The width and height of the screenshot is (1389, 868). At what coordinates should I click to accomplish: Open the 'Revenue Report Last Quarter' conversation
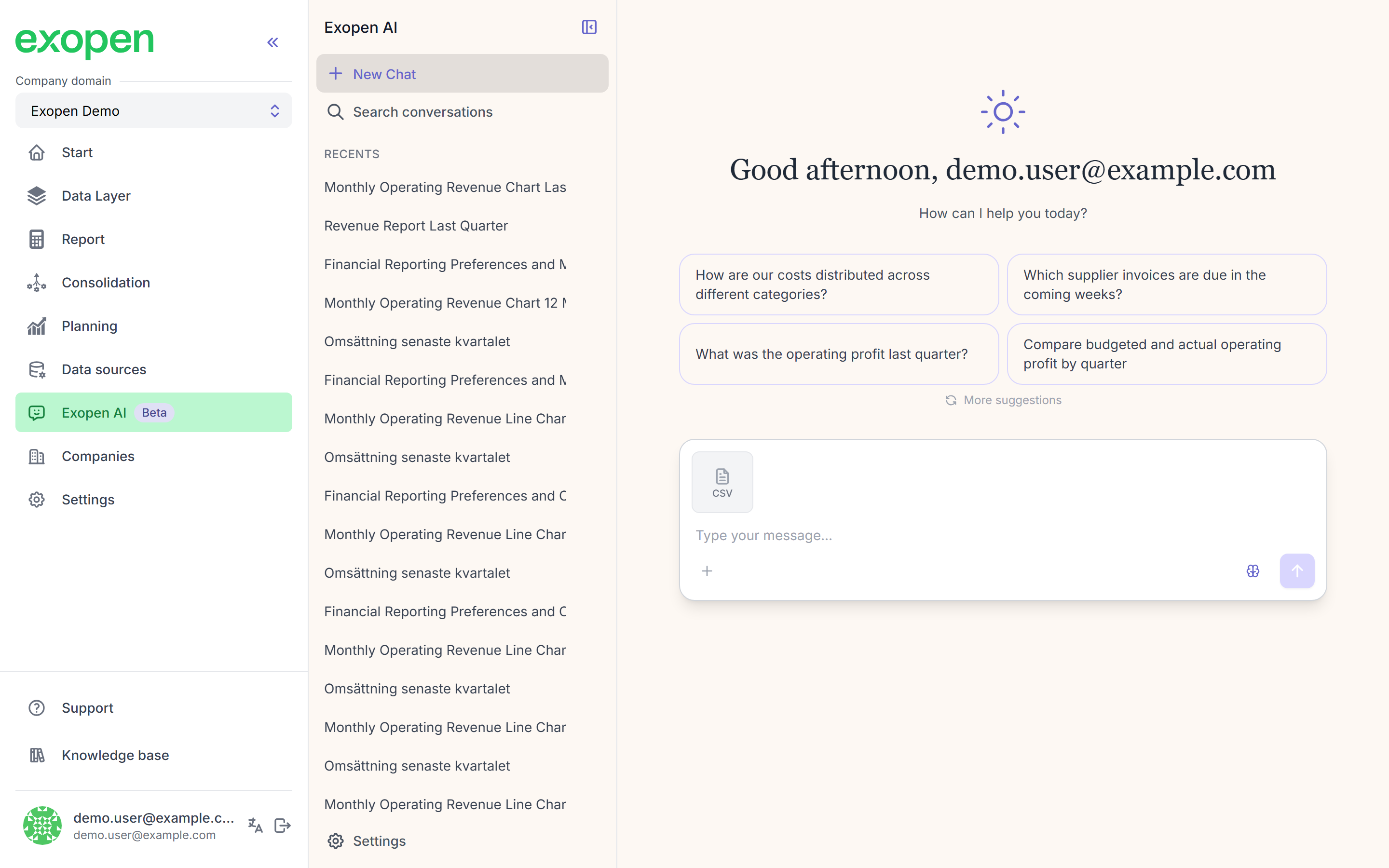pyautogui.click(x=416, y=226)
